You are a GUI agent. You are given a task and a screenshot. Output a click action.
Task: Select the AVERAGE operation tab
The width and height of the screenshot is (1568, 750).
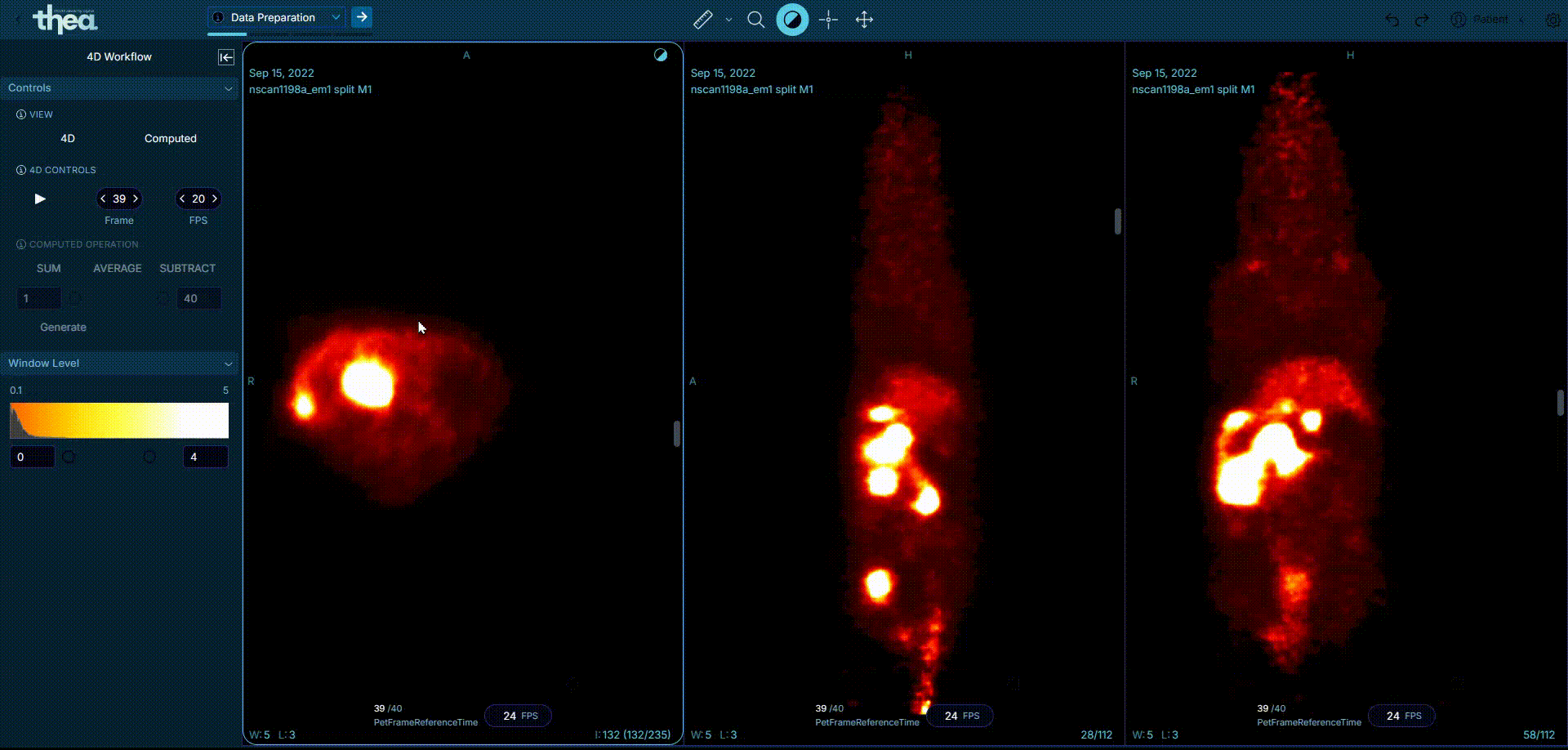coord(118,269)
